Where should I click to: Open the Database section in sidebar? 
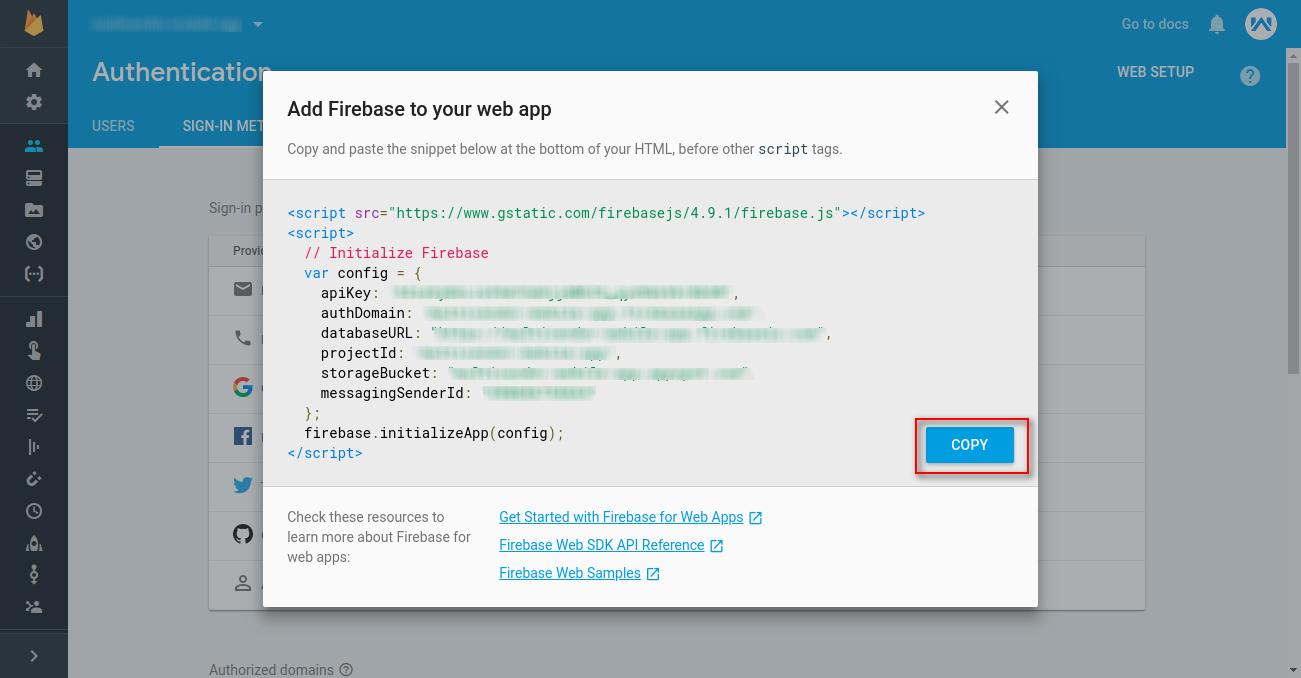click(34, 178)
